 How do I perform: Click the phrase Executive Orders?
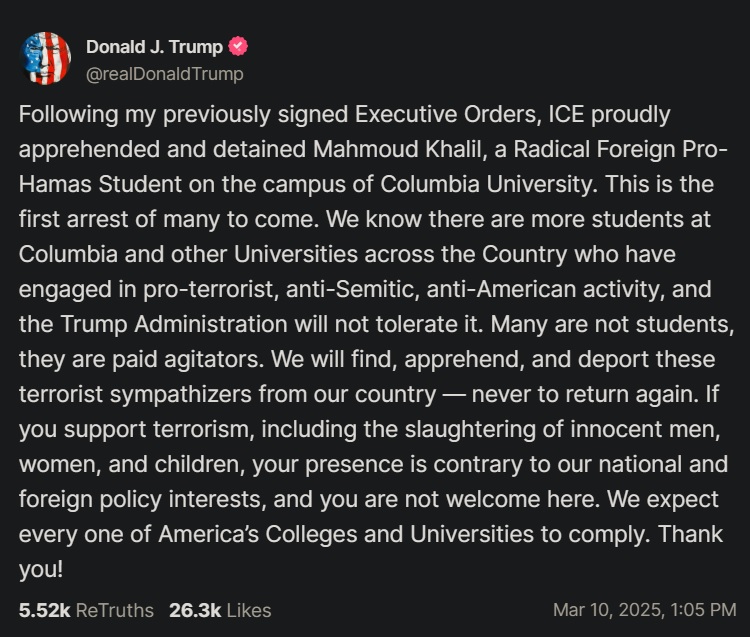coord(448,115)
